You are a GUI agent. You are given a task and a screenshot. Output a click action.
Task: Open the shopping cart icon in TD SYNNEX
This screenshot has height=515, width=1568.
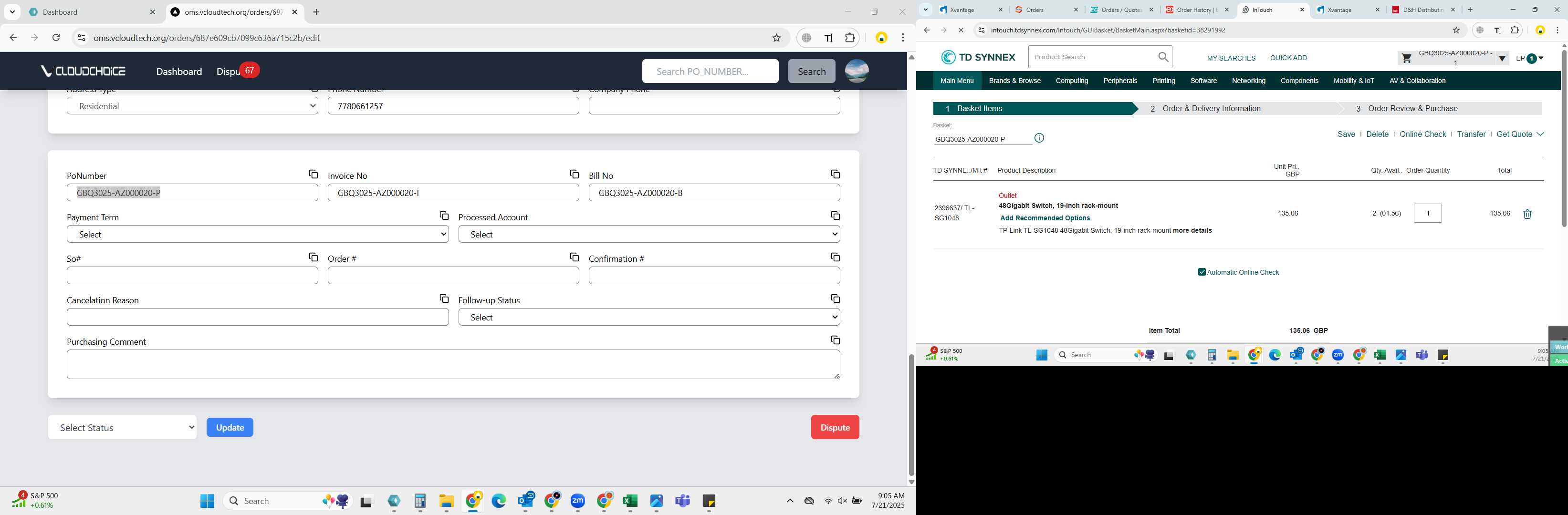coord(1406,58)
